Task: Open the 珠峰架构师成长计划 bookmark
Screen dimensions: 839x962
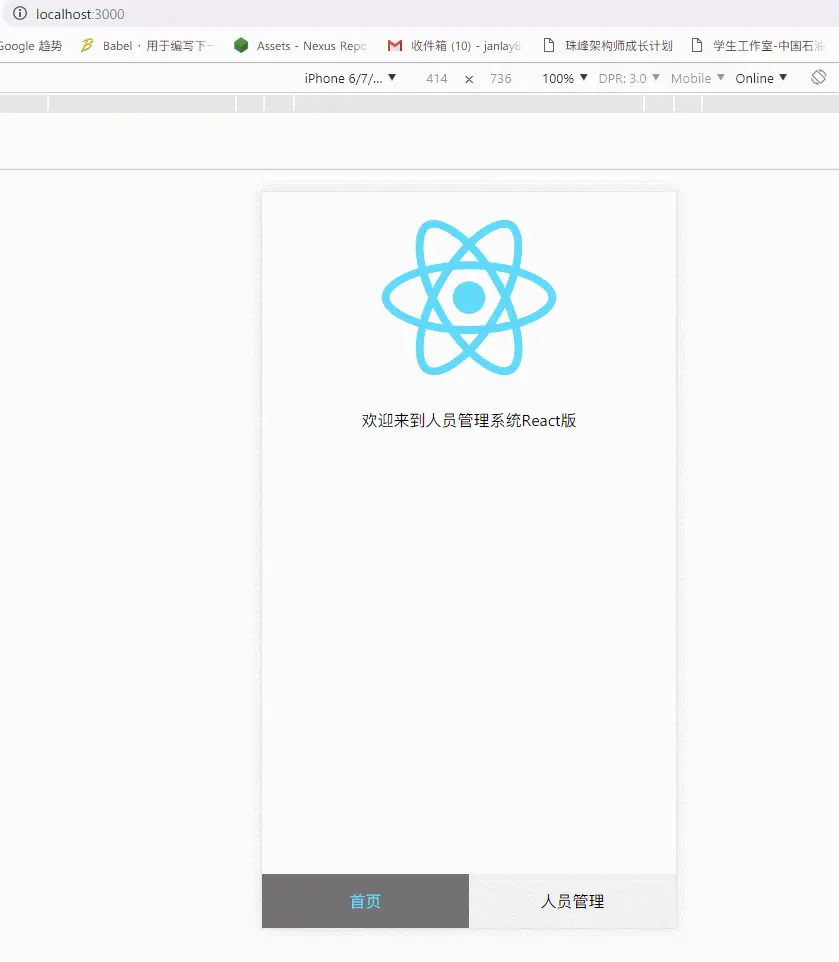Action: point(608,46)
